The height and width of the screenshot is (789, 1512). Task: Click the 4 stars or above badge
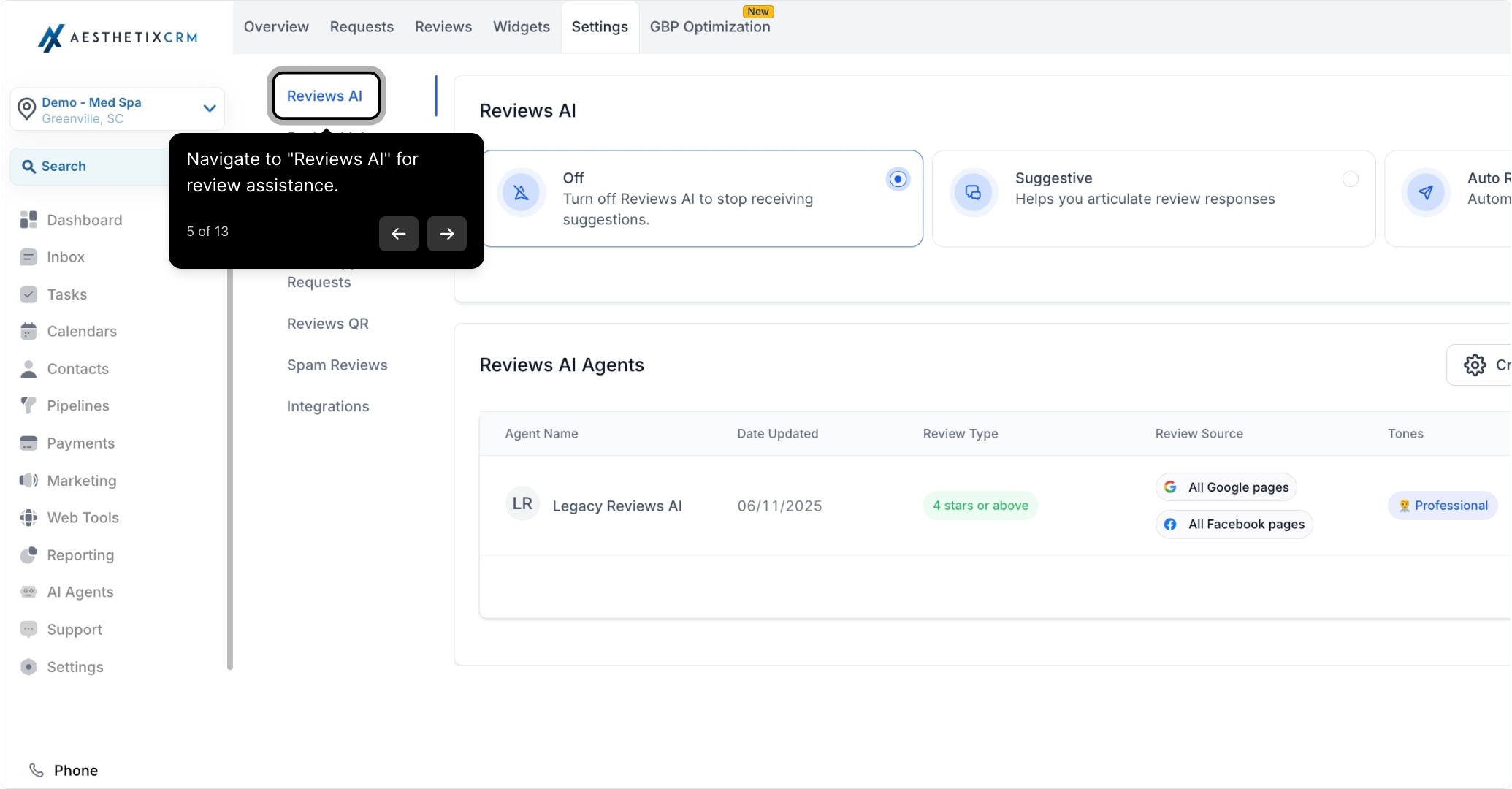(x=980, y=506)
